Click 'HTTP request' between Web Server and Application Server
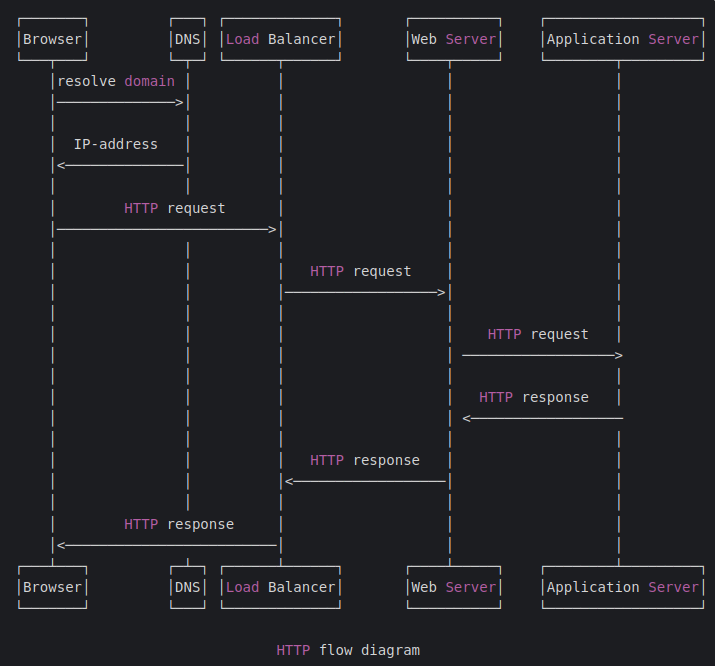Viewport: 715px width, 666px height. coord(538,334)
